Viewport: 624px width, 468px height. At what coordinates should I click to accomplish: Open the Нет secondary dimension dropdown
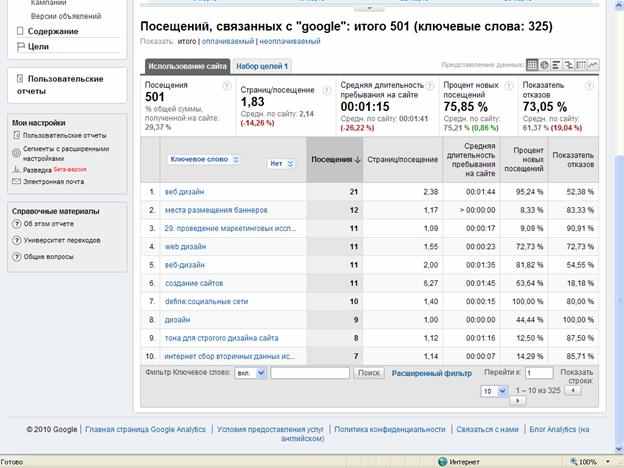[x=281, y=164]
